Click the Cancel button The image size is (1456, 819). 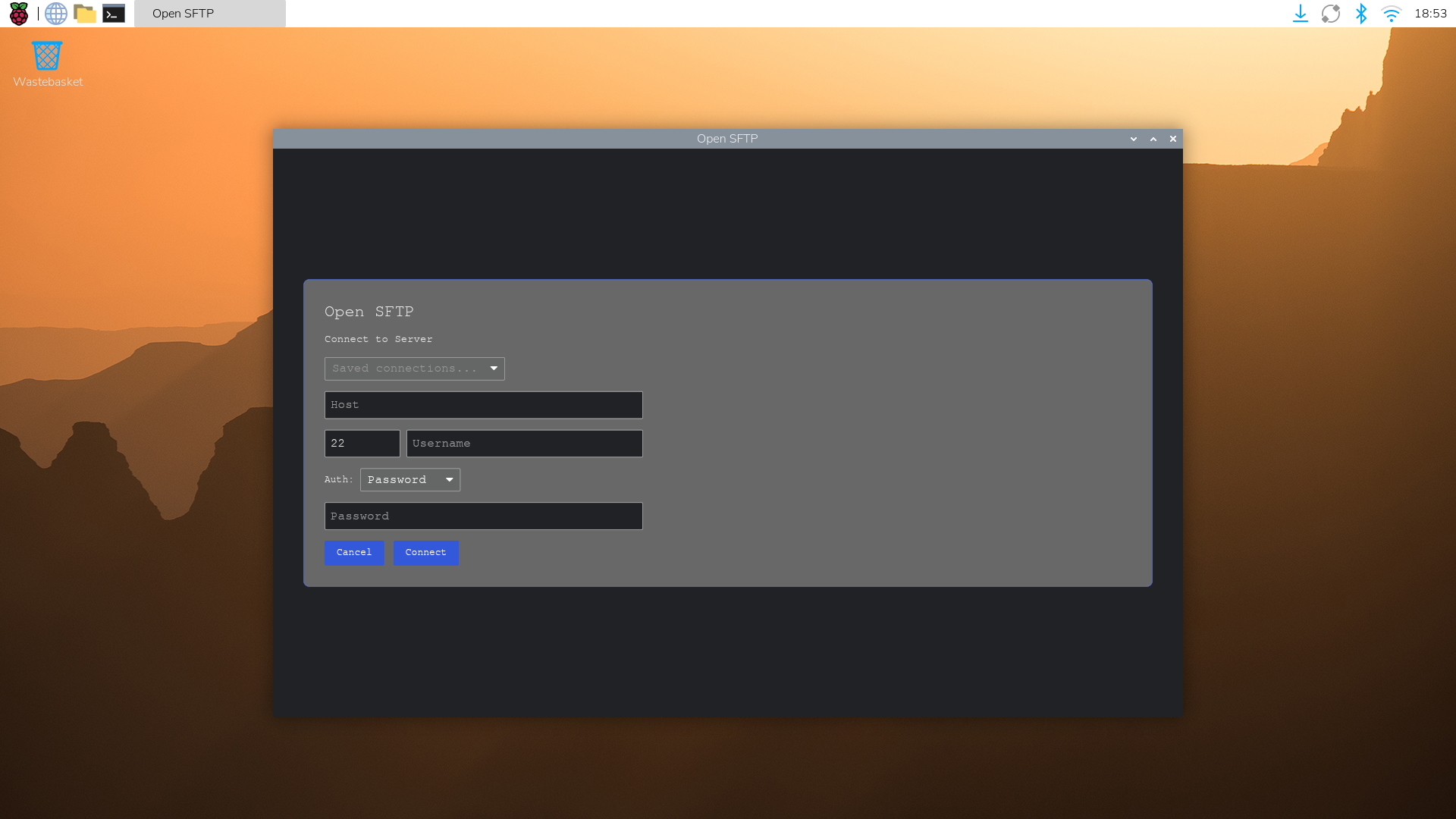click(x=354, y=553)
